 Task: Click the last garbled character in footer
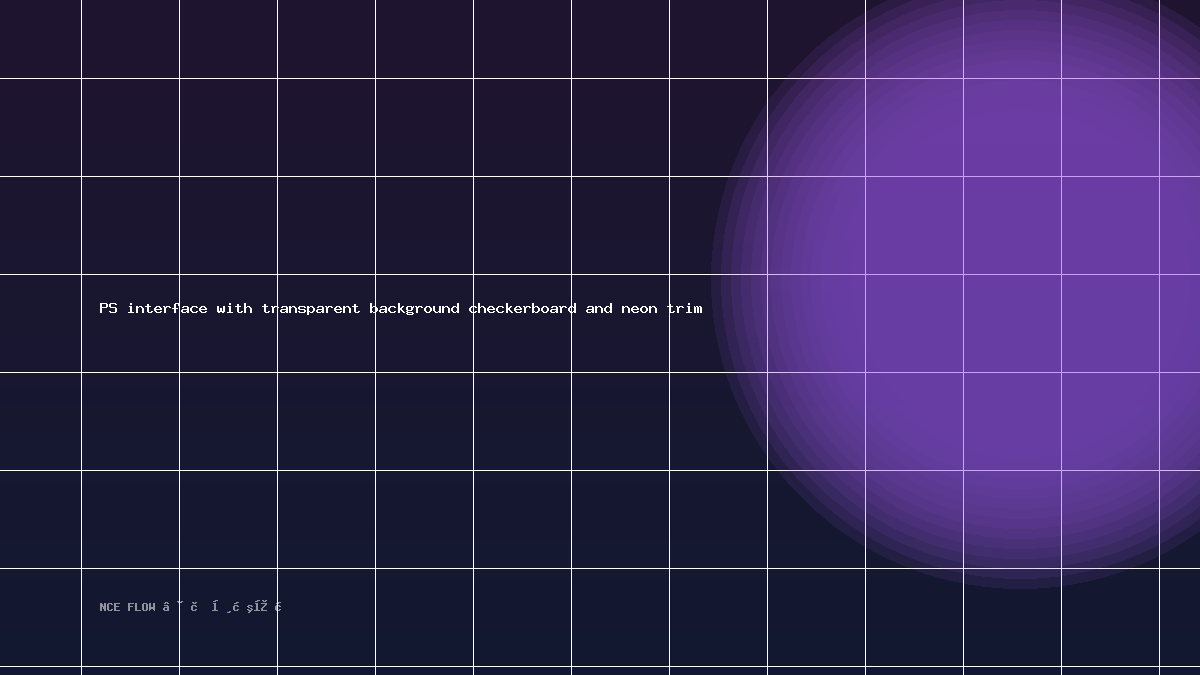(x=278, y=607)
